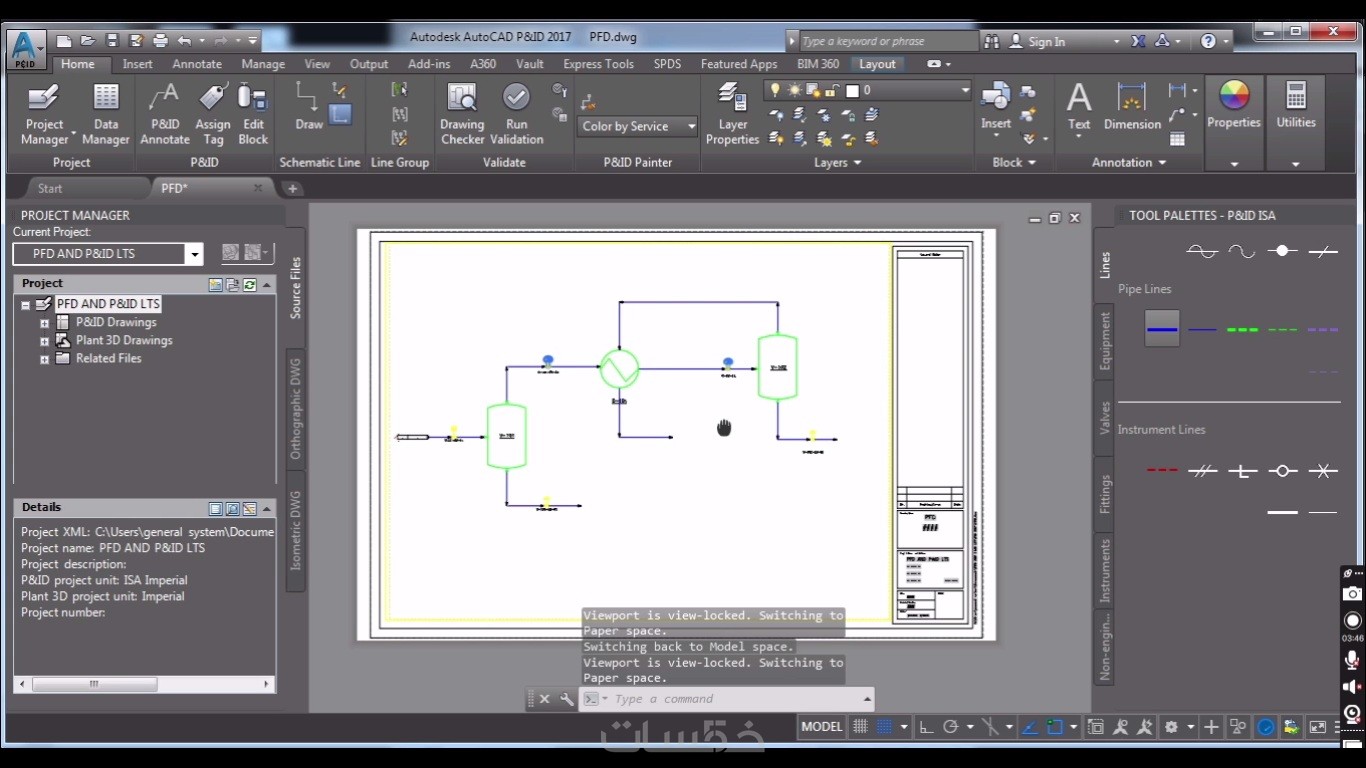This screenshot has height=768, width=1366.
Task: Click Sign In
Action: 1046,41
